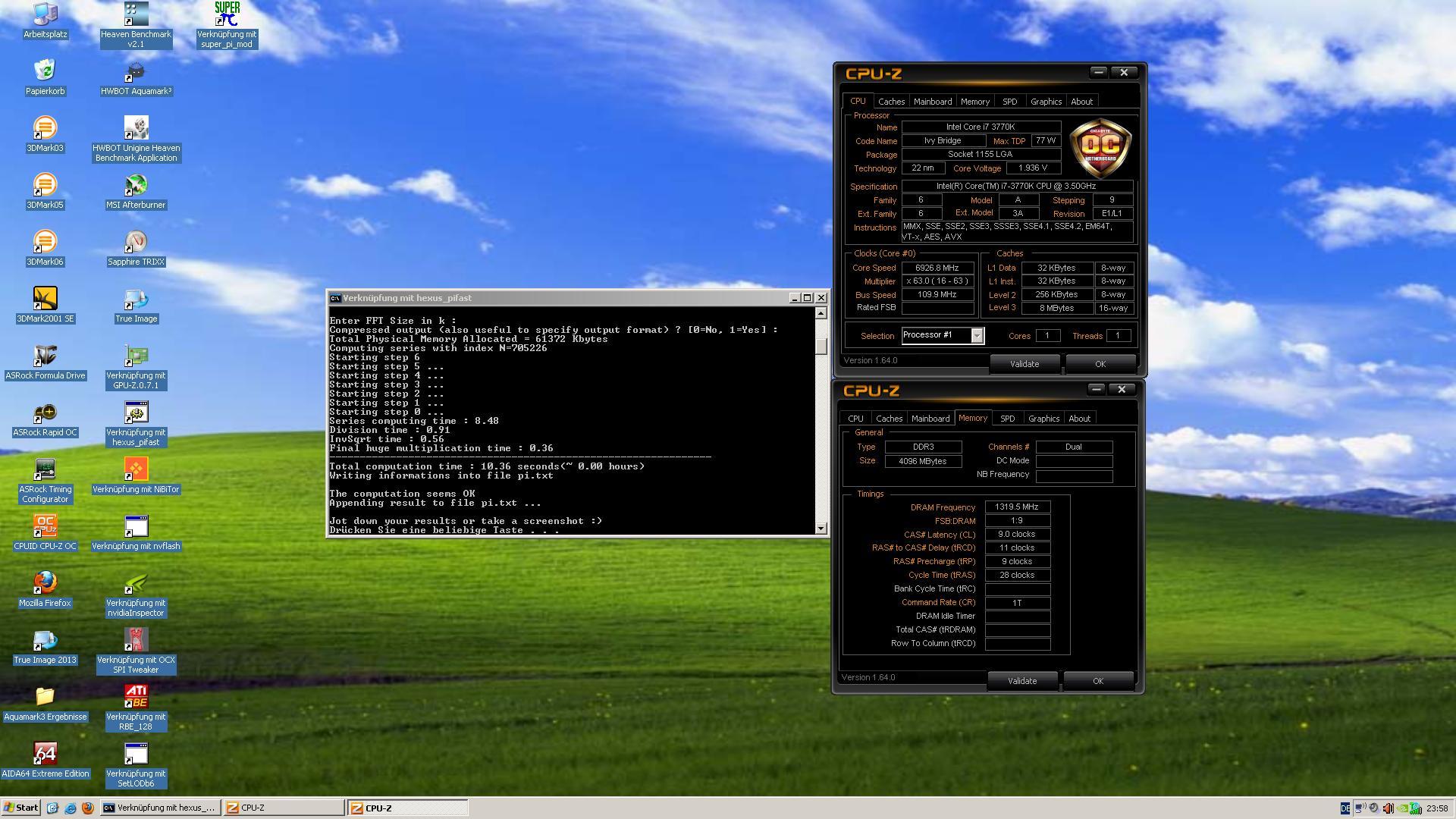Open the Windows Start menu

[21, 808]
